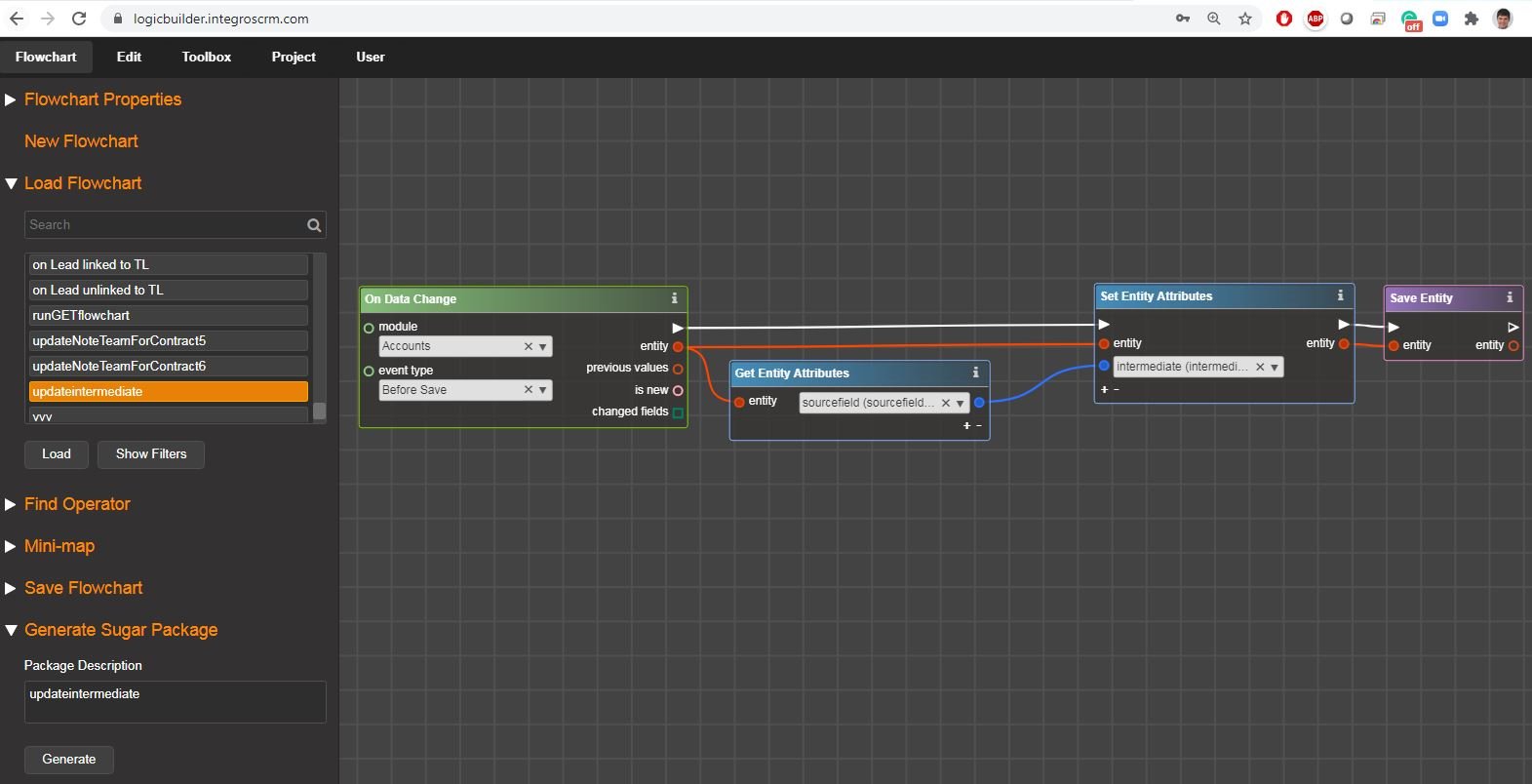Click the is new output port
The height and width of the screenshot is (784, 1532).
(678, 390)
